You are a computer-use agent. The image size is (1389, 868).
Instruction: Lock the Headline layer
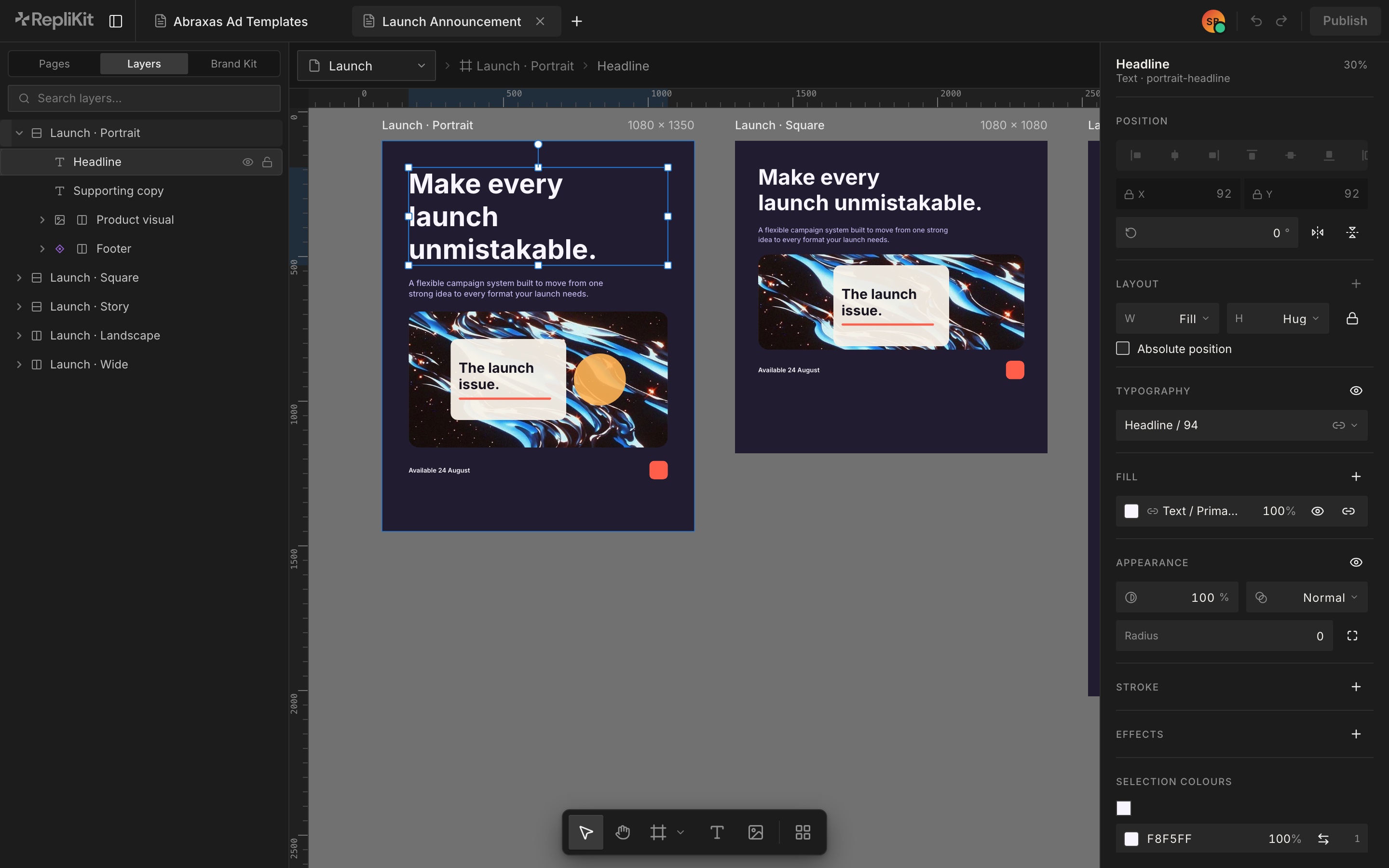(267, 162)
